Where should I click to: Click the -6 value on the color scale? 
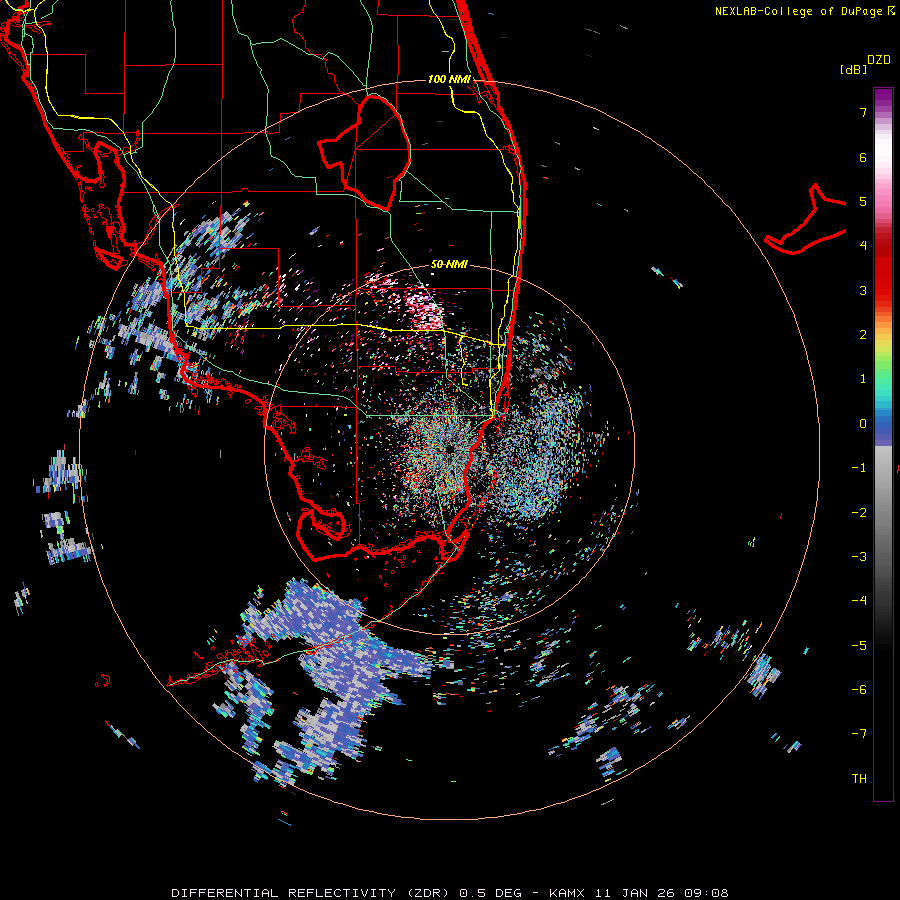(859, 690)
